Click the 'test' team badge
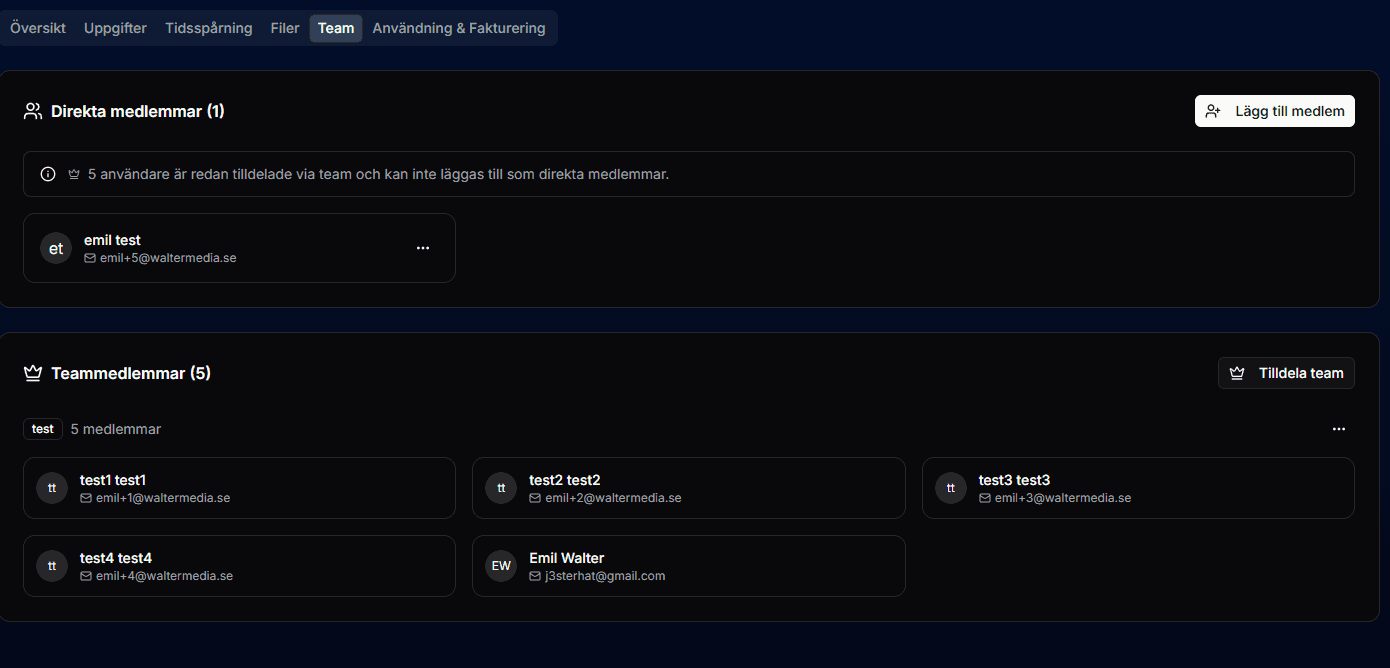 coord(43,429)
